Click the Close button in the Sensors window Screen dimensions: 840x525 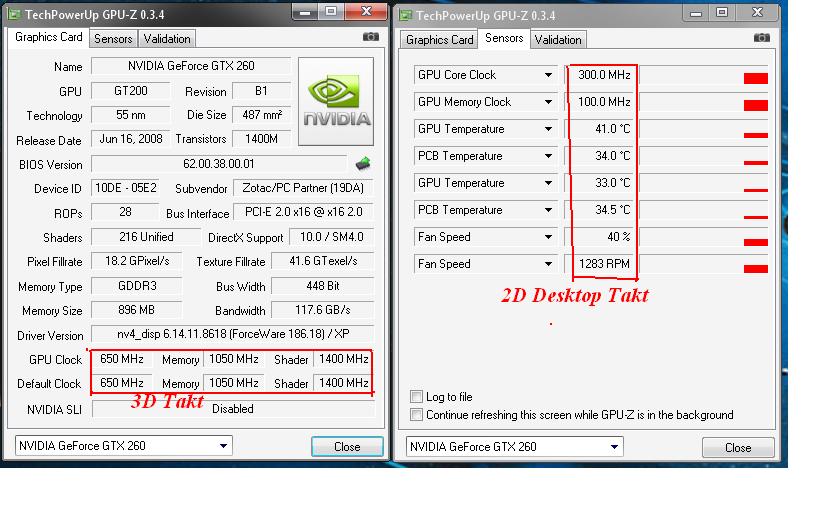[x=738, y=447]
